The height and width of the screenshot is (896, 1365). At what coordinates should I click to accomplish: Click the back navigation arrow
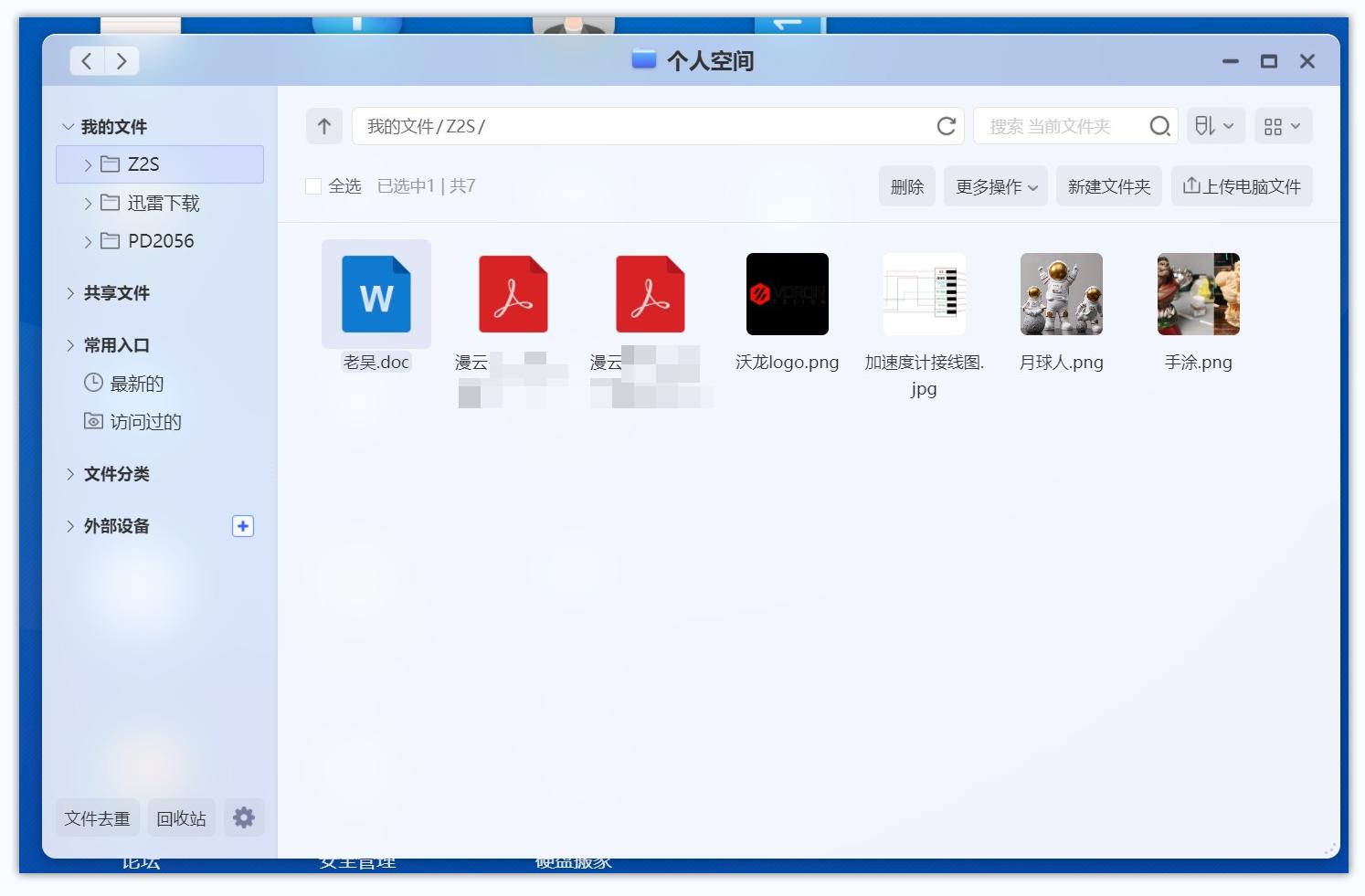[87, 60]
